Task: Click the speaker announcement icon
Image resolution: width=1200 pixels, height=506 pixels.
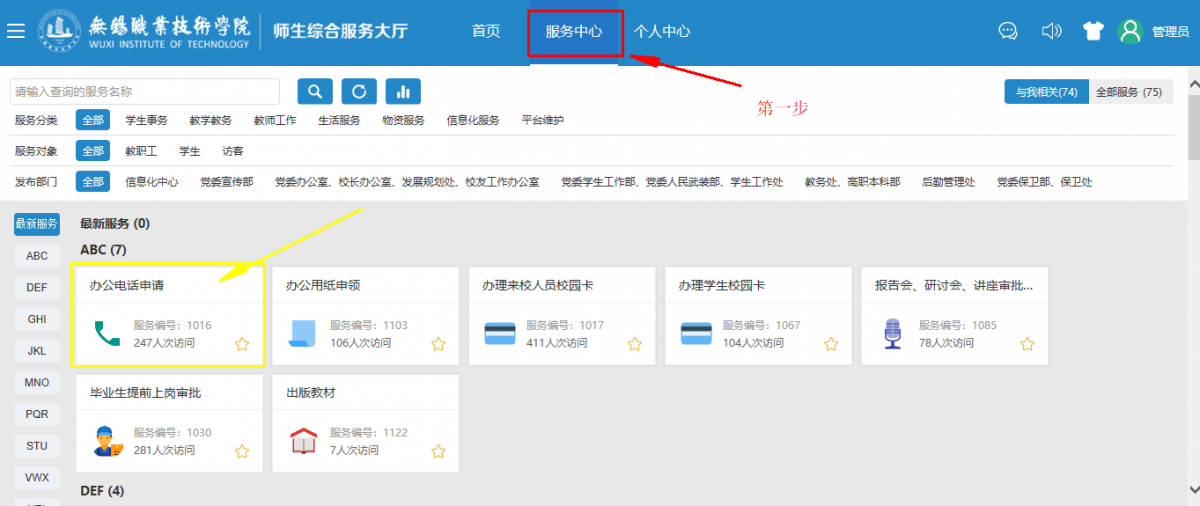Action: [x=1051, y=31]
